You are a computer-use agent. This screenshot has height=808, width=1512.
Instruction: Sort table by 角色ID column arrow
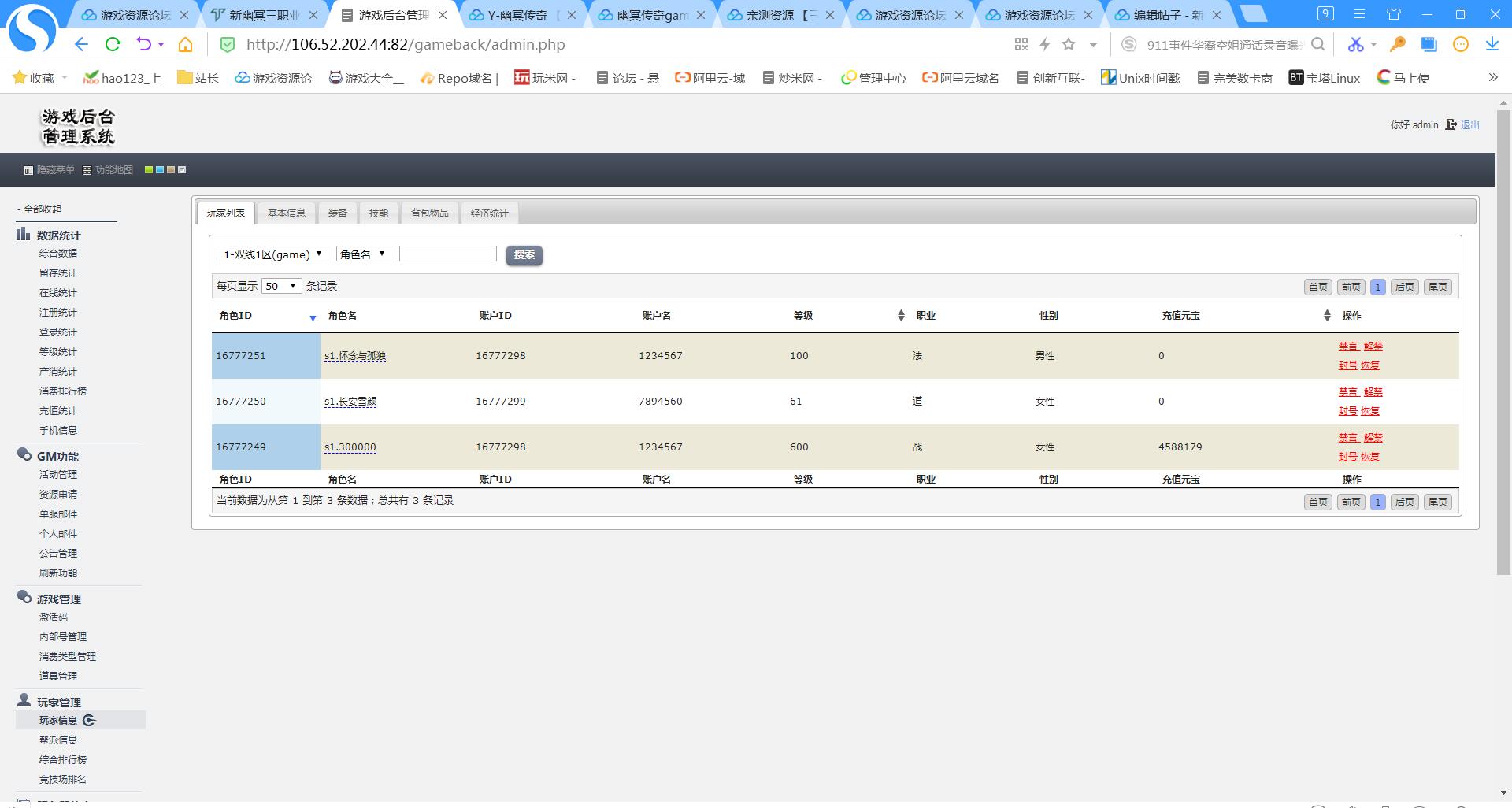(313, 317)
